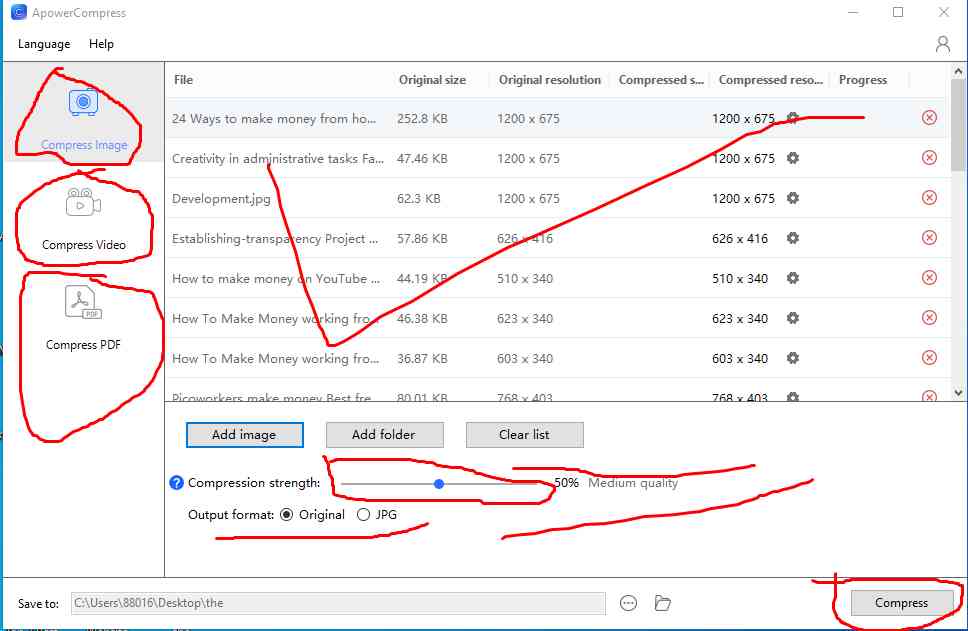Open settings gear for Development.jpg
This screenshot has height=631, width=968.
pos(793,198)
